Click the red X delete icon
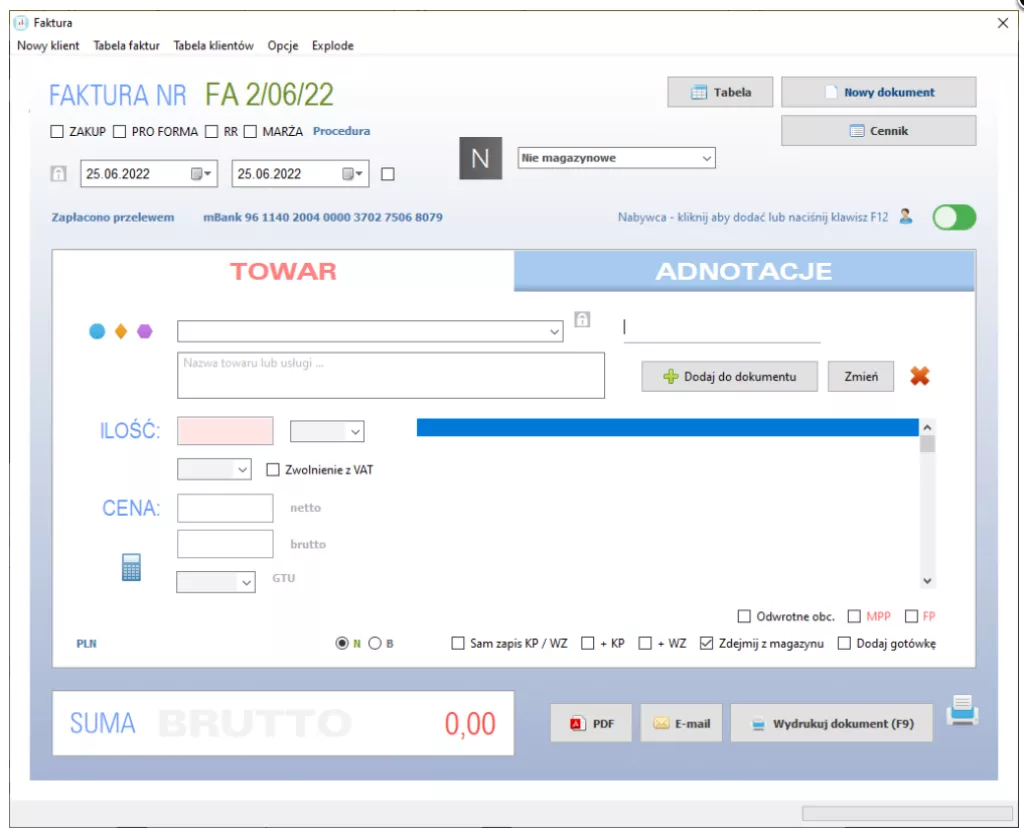The height and width of the screenshot is (836, 1024). pyautogui.click(x=920, y=376)
